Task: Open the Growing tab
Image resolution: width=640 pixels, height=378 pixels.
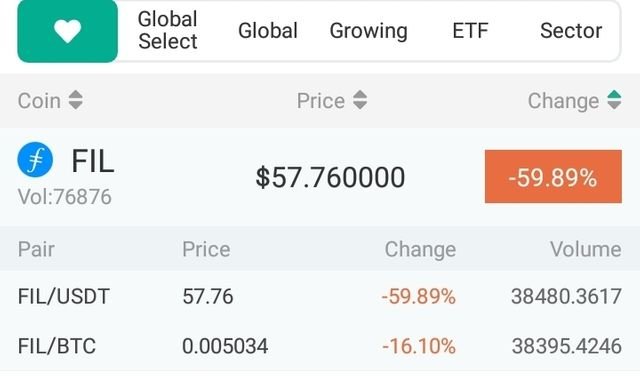Action: point(369,31)
